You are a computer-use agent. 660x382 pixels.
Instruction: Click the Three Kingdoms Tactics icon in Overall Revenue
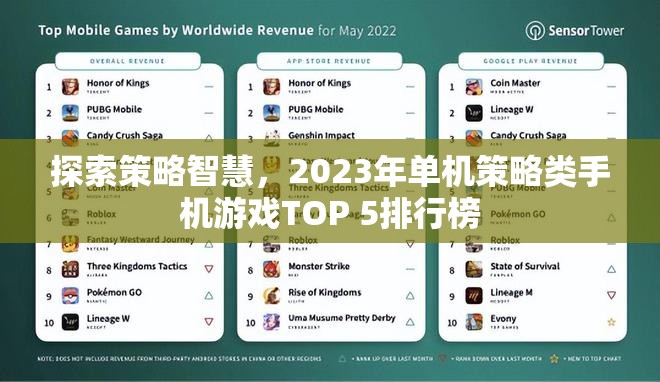pyautogui.click(x=70, y=269)
